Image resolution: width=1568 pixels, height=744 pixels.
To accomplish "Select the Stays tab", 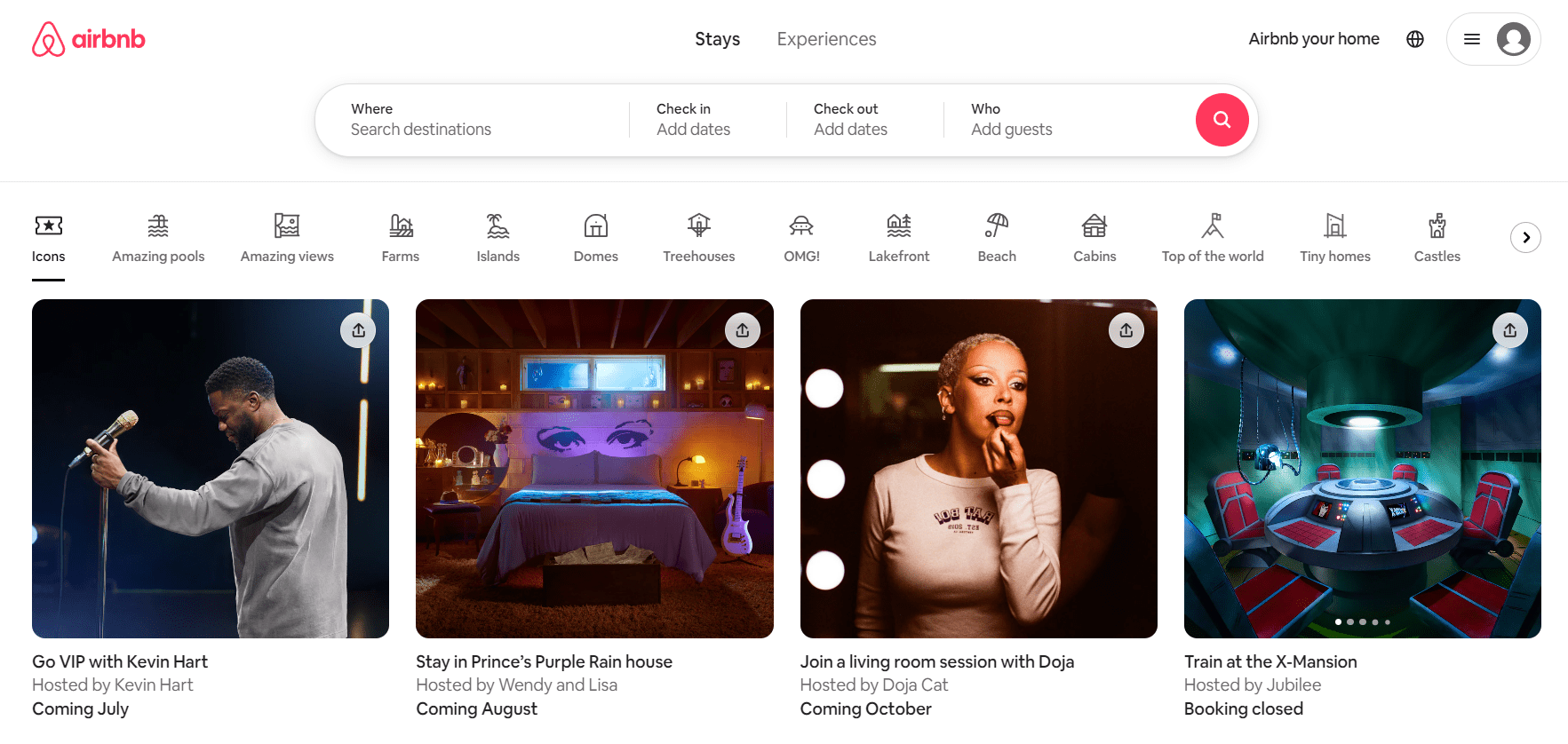I will pos(717,39).
